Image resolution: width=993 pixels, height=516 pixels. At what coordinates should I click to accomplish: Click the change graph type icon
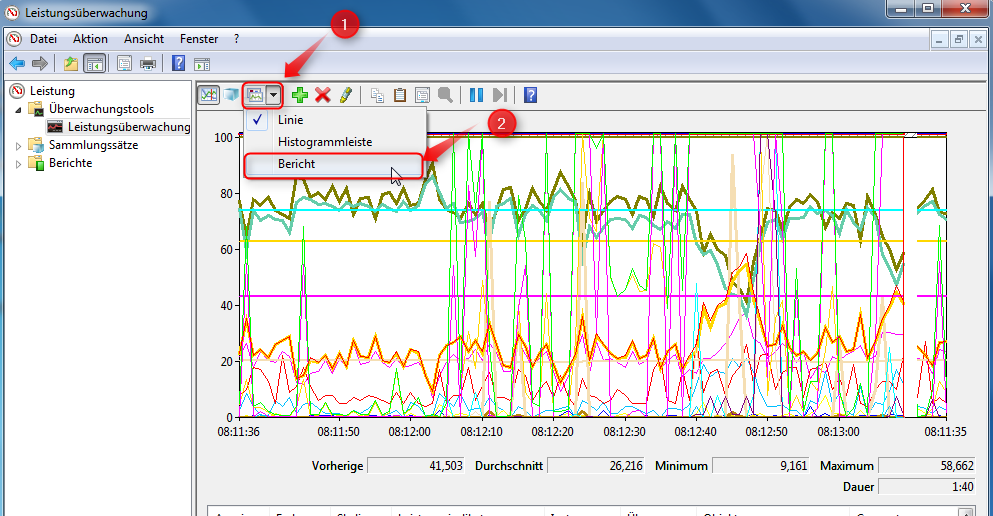click(x=255, y=95)
